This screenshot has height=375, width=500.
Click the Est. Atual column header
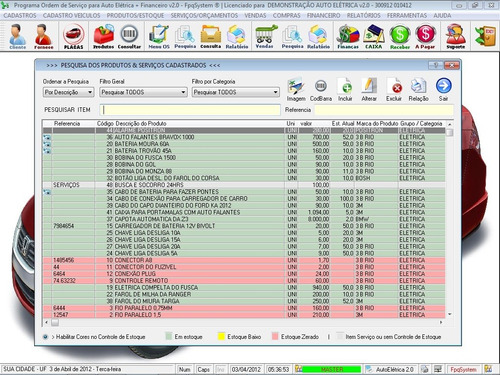pyautogui.click(x=343, y=123)
